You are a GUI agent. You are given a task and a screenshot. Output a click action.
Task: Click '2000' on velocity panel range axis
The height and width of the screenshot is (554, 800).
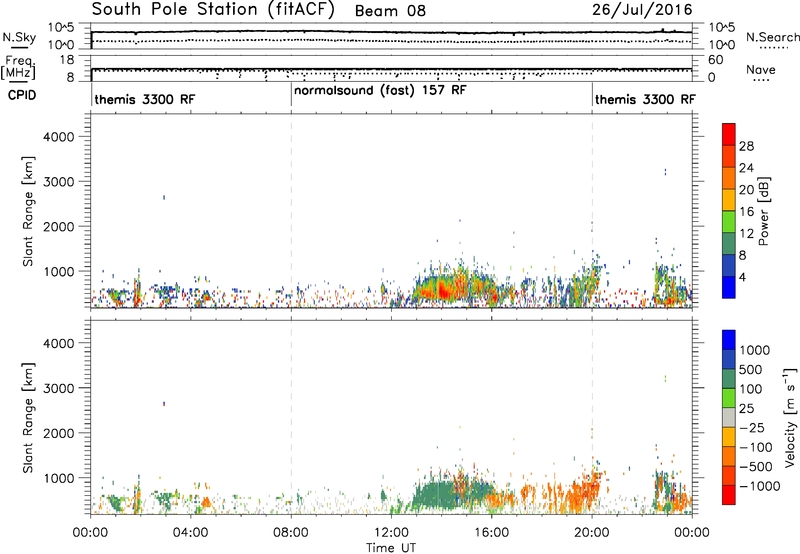59,433
